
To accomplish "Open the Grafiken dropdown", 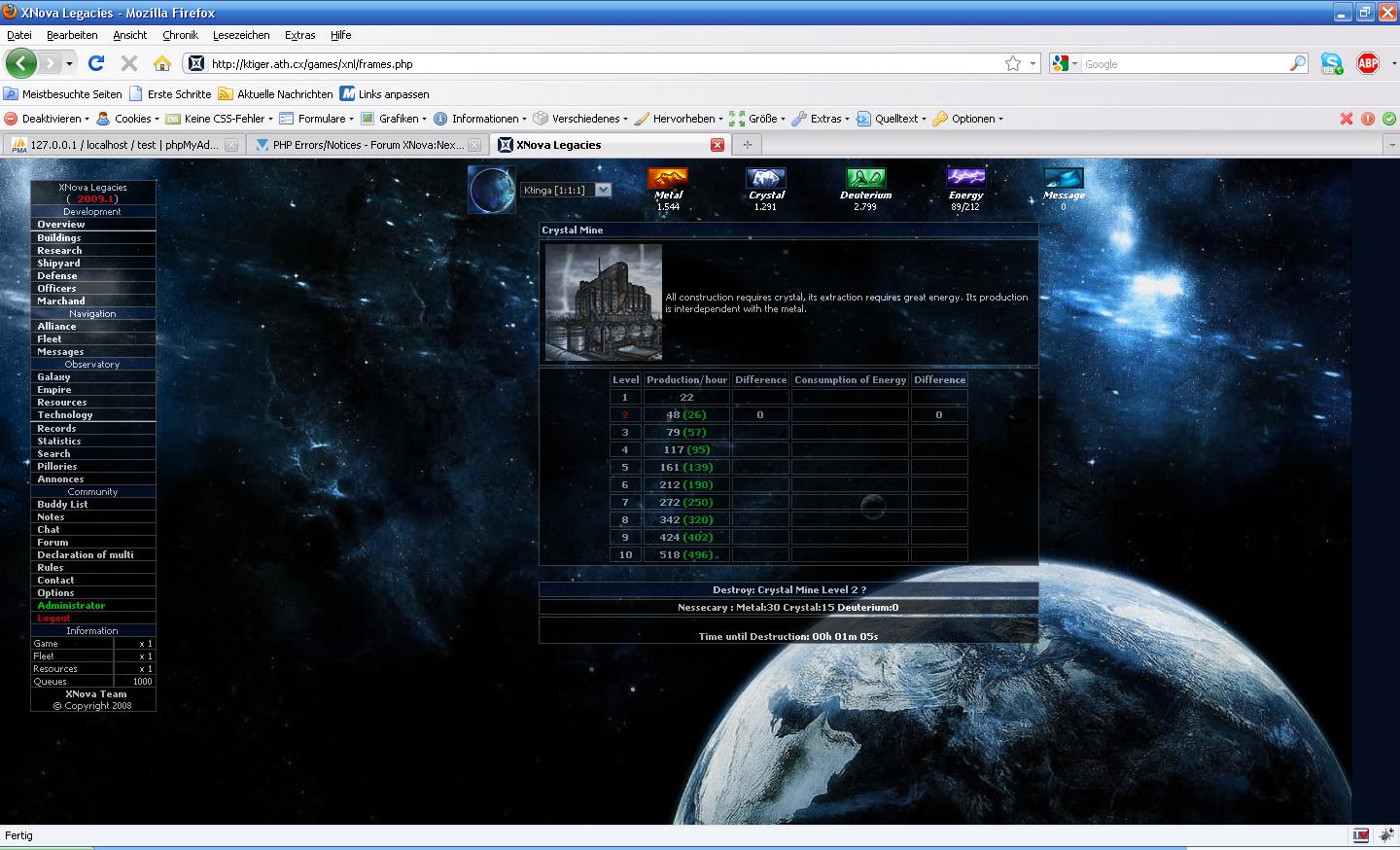I will (395, 119).
